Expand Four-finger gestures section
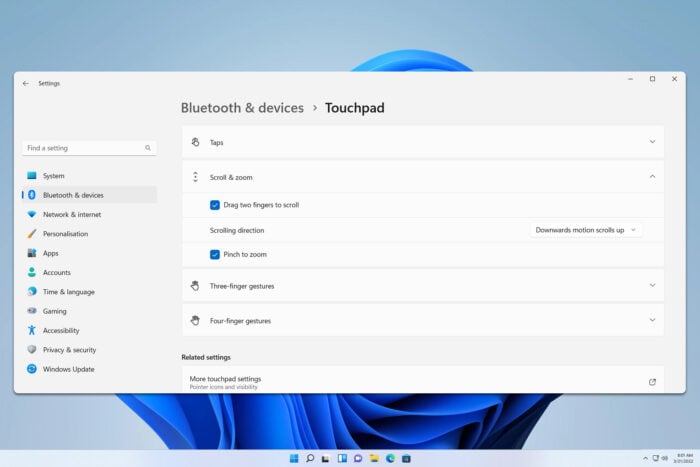Screen dimensions: 700x467 pos(652,320)
